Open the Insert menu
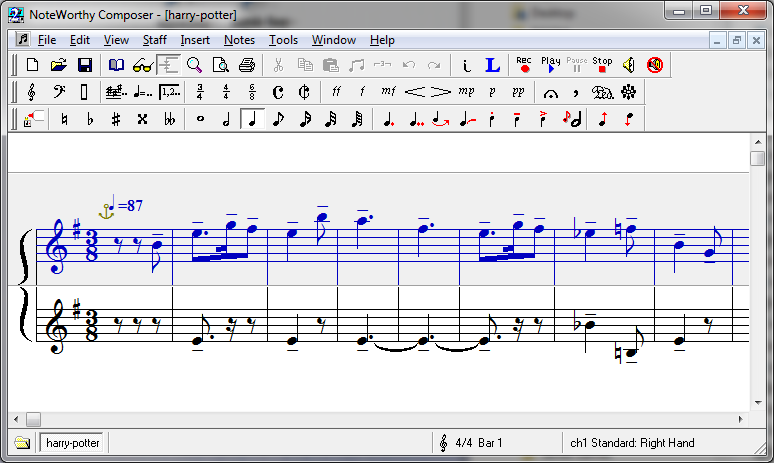The width and height of the screenshot is (774, 463). (x=195, y=40)
